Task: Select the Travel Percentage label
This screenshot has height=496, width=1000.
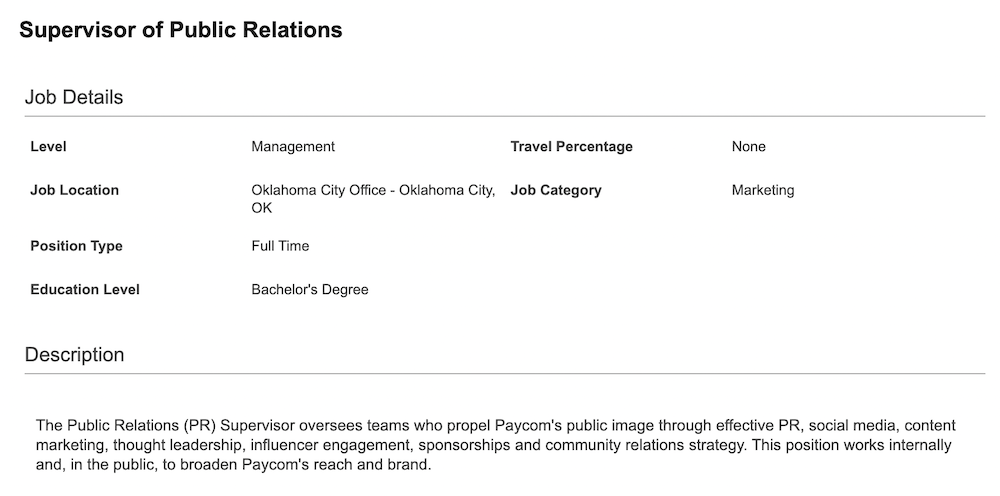Action: coord(571,147)
